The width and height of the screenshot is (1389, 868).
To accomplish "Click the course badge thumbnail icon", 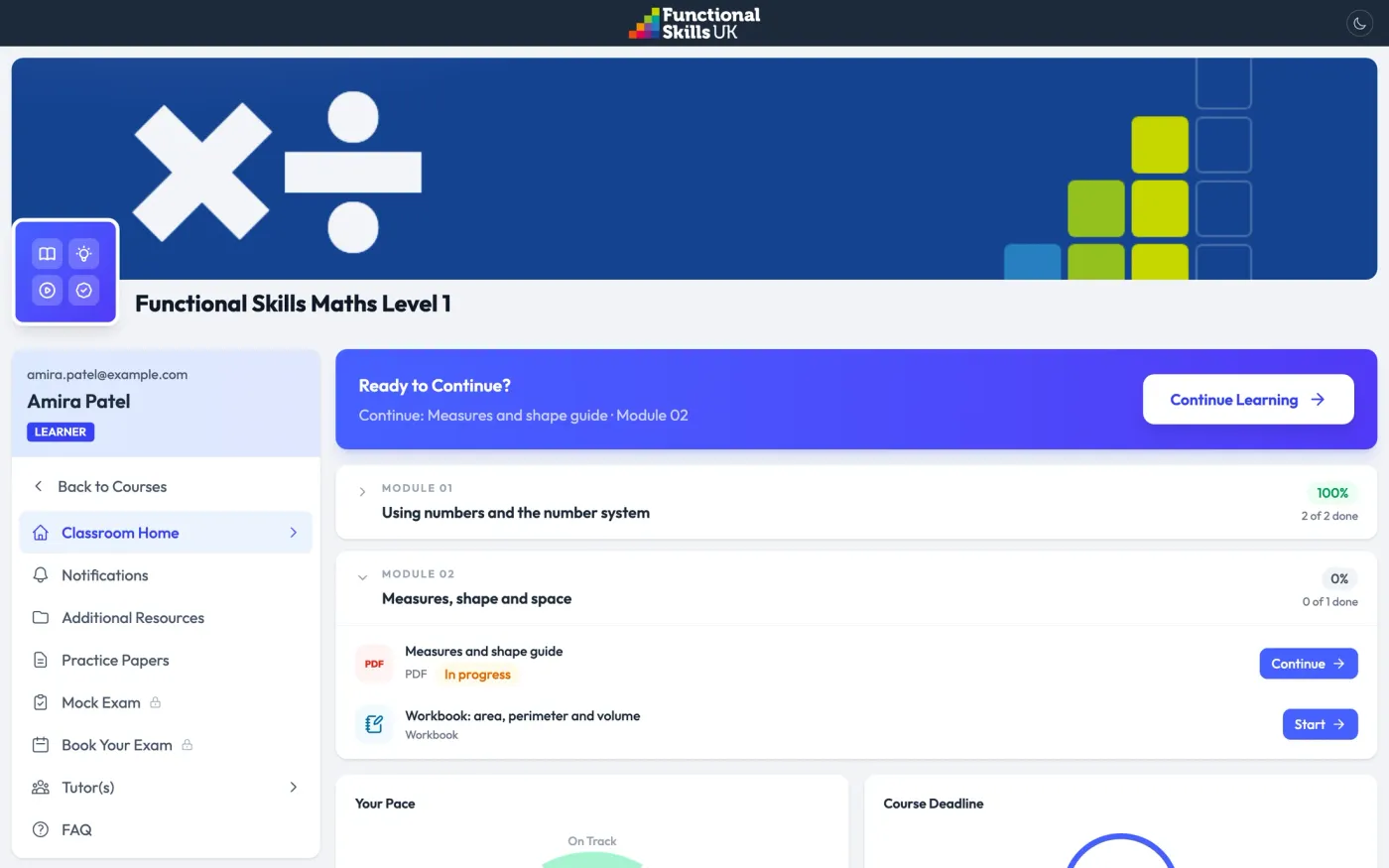I will [65, 272].
